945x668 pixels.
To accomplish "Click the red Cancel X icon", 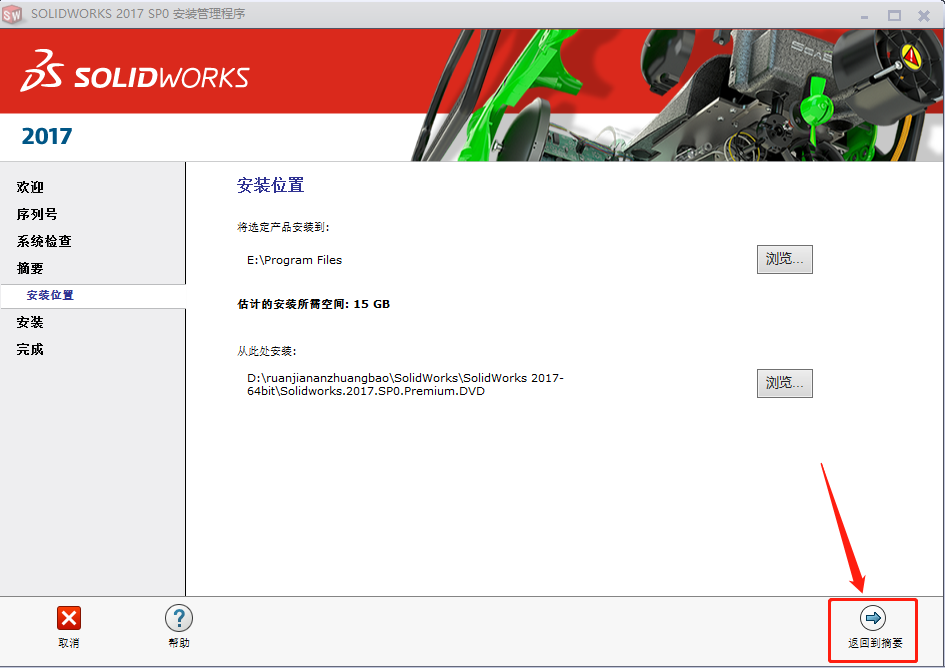I will click(x=69, y=618).
